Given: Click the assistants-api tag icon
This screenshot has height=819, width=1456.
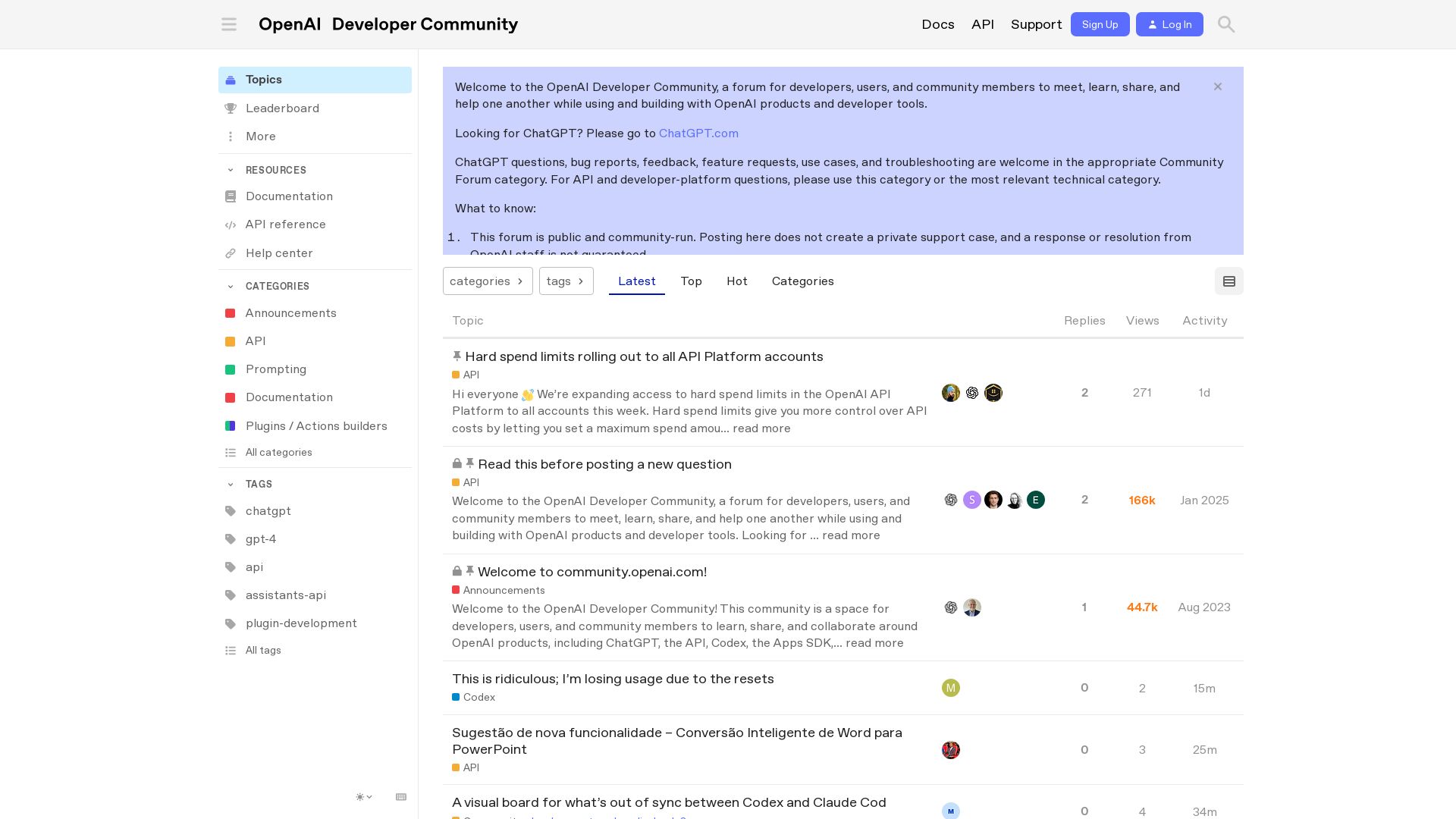Looking at the screenshot, I should tap(231, 595).
